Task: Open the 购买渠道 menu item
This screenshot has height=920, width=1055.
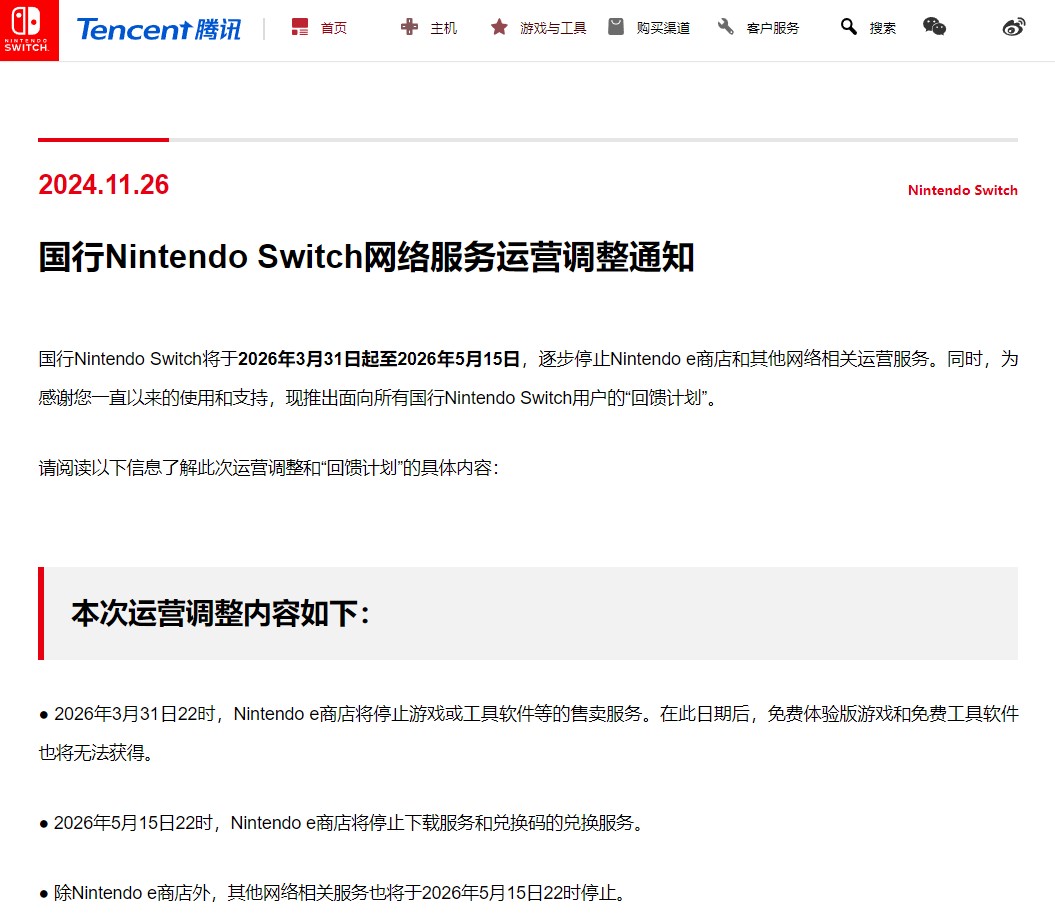Action: coord(663,28)
